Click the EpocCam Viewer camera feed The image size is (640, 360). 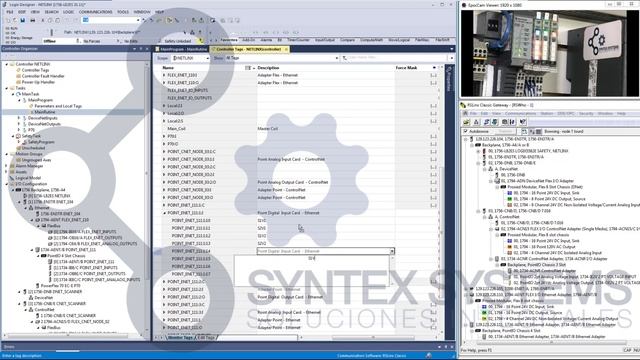[549, 53]
